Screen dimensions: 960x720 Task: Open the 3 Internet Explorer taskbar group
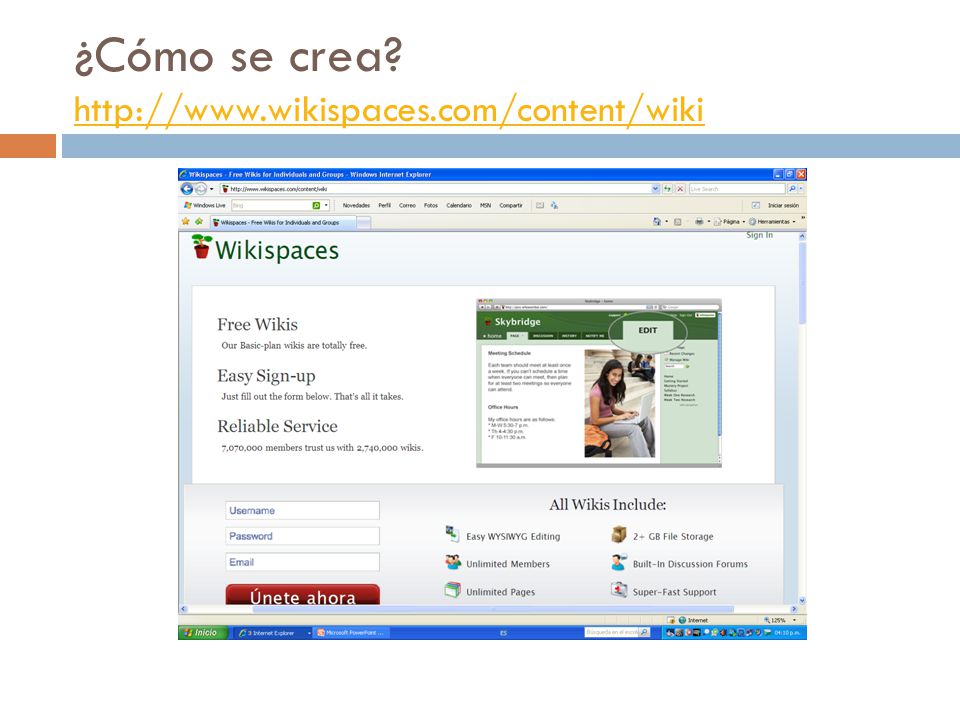(274, 632)
